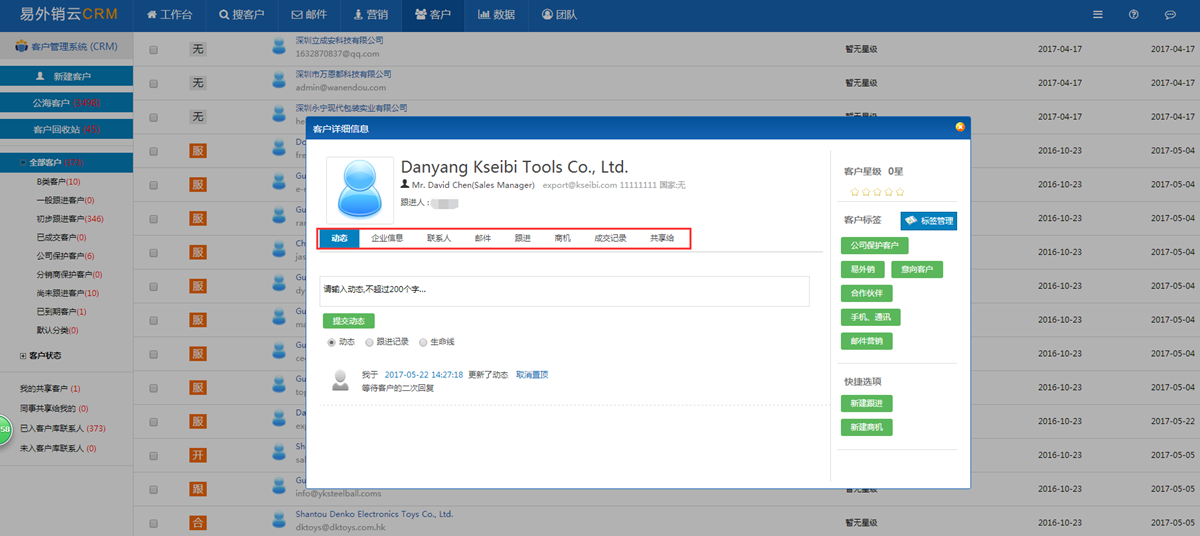Click the 邮件营销 tag
This screenshot has height=536, width=1200.
coord(867,341)
